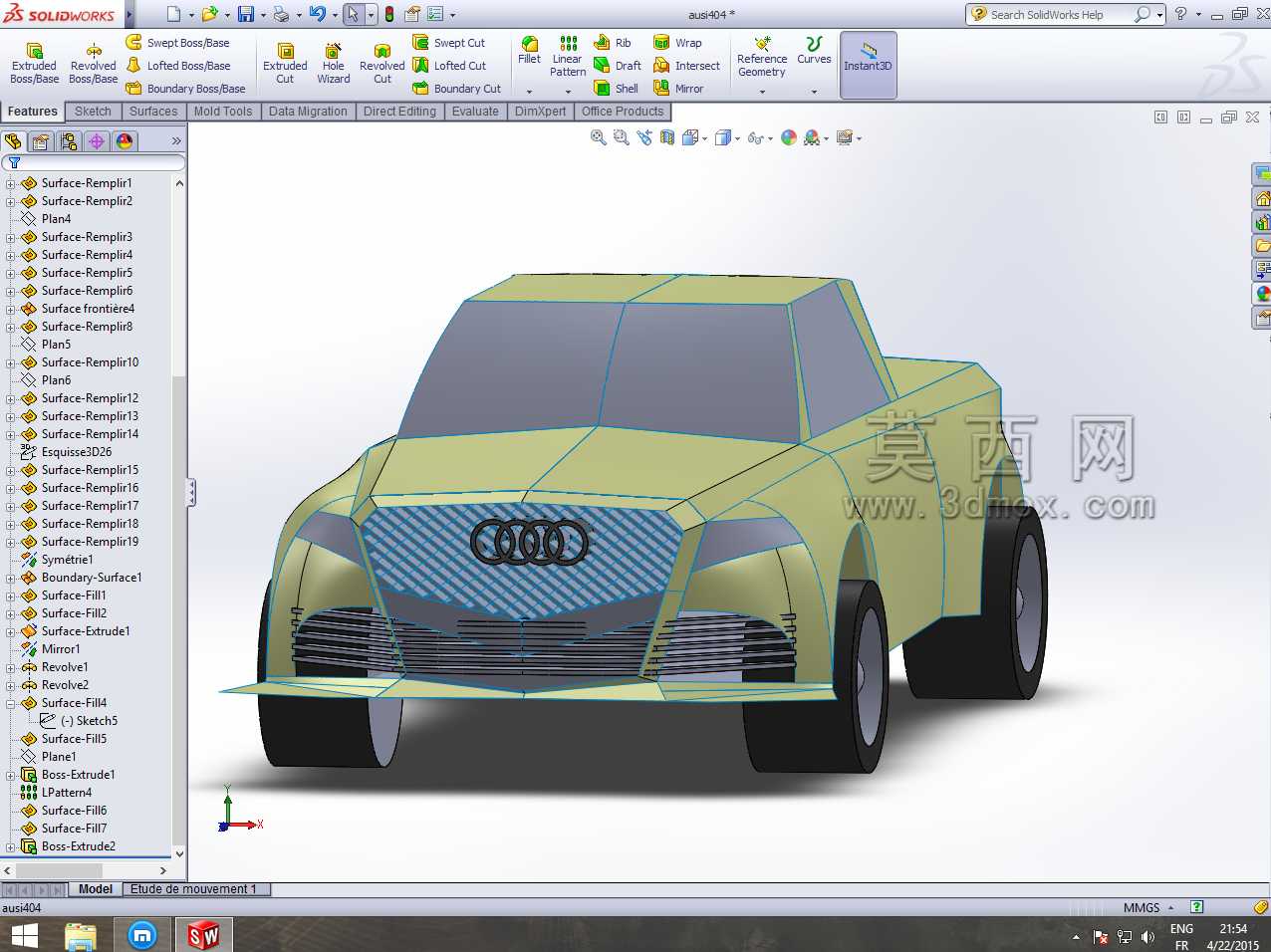
Task: Open the DisplayManager tab
Action: (x=125, y=141)
